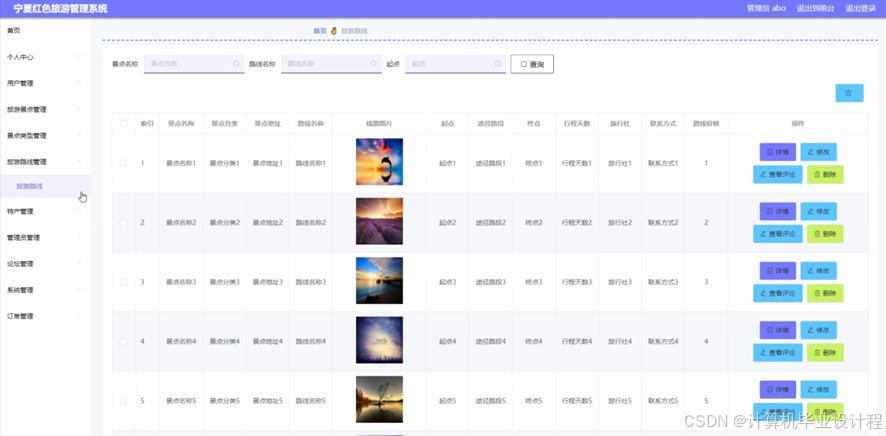Focus the 起点 search input
This screenshot has height=436, width=886.
(455, 64)
